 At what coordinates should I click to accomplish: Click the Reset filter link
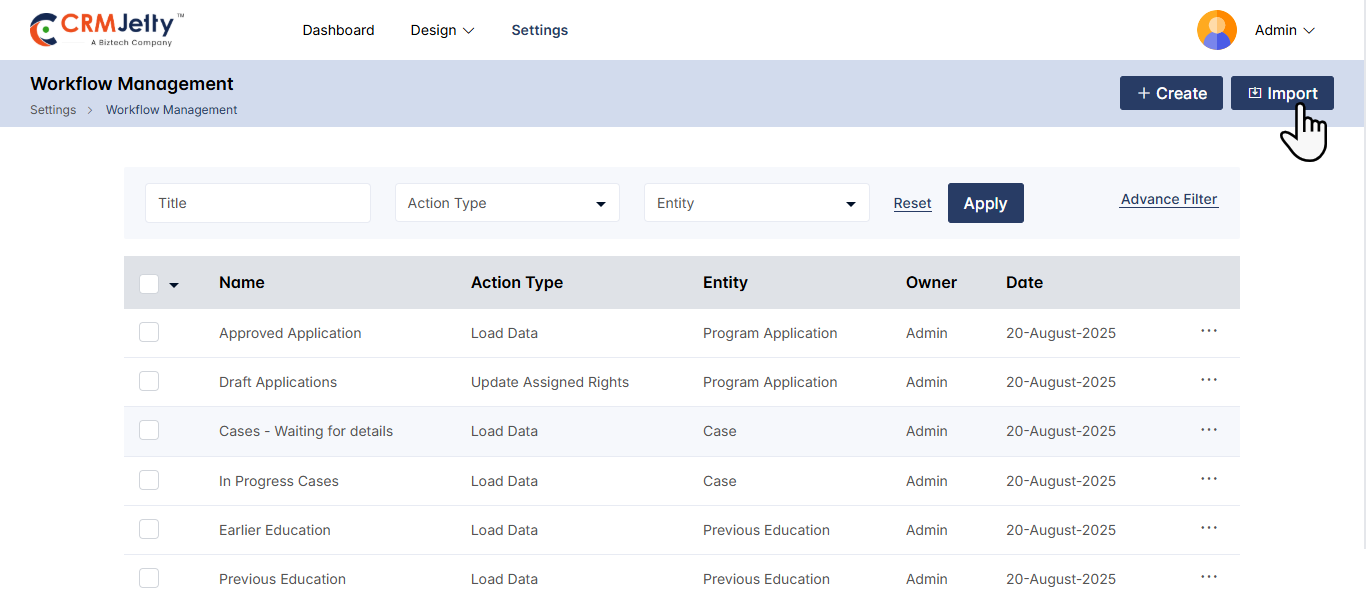click(x=912, y=203)
